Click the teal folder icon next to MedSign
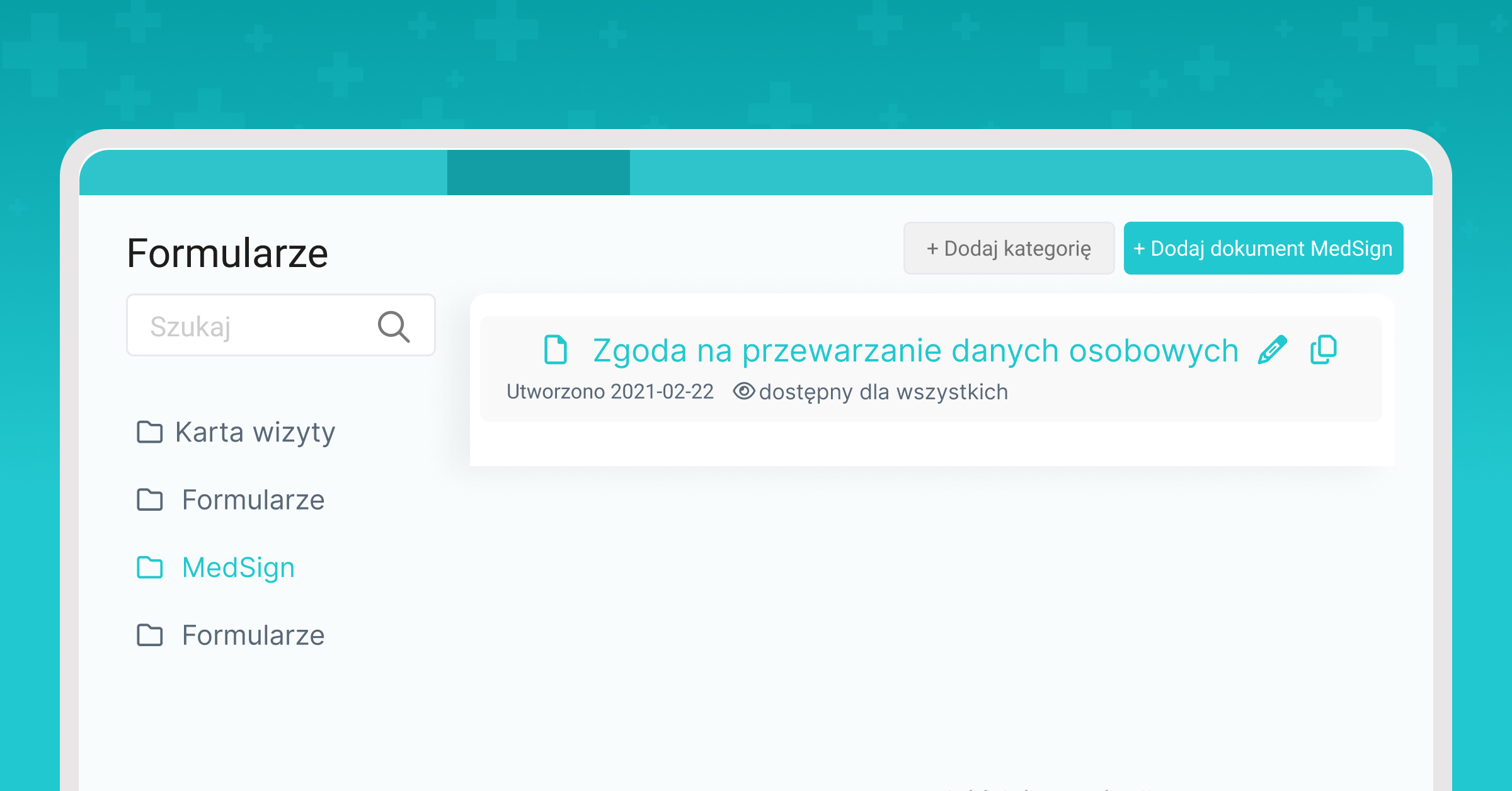 point(150,567)
